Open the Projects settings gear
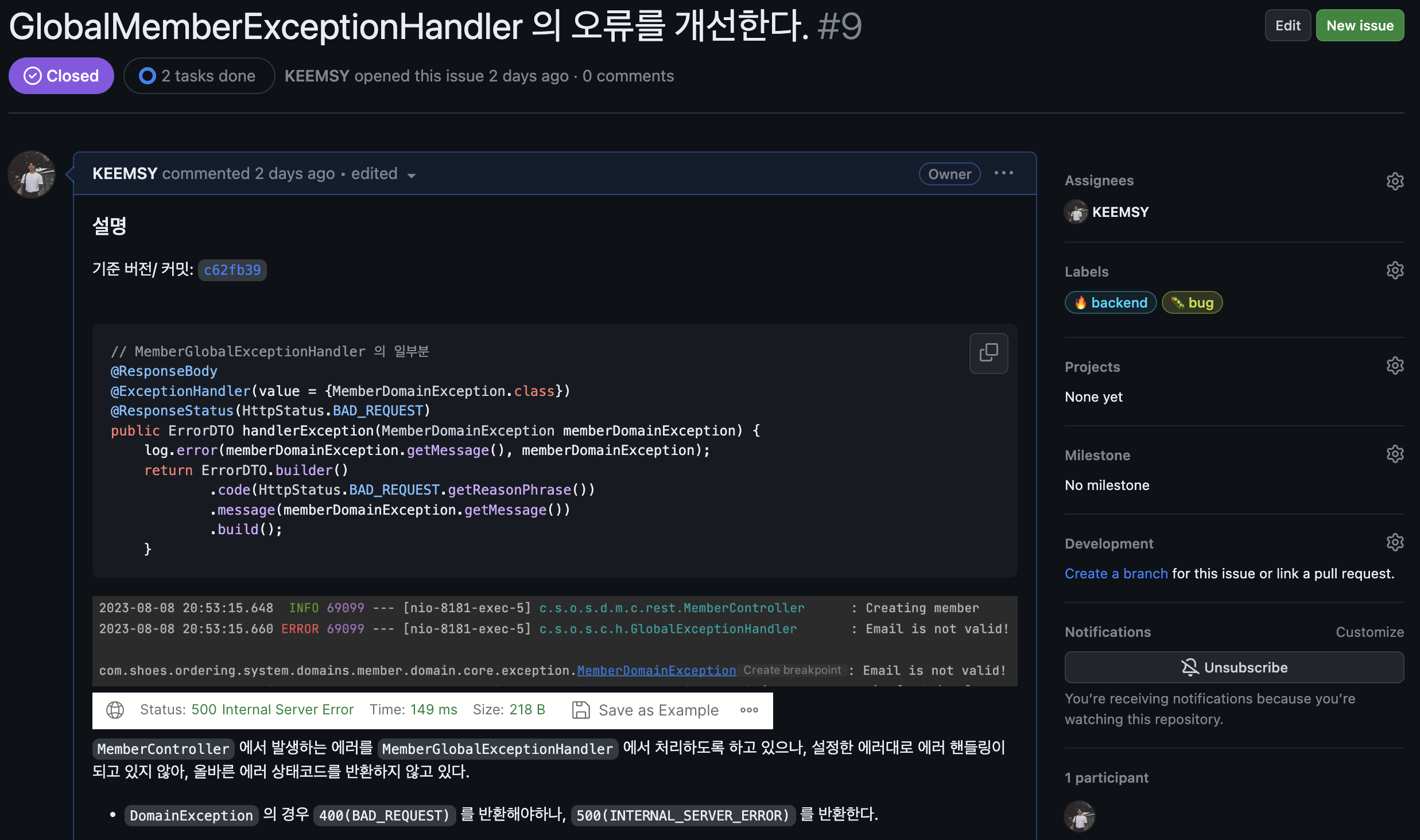The height and width of the screenshot is (840, 1420). [x=1395, y=365]
